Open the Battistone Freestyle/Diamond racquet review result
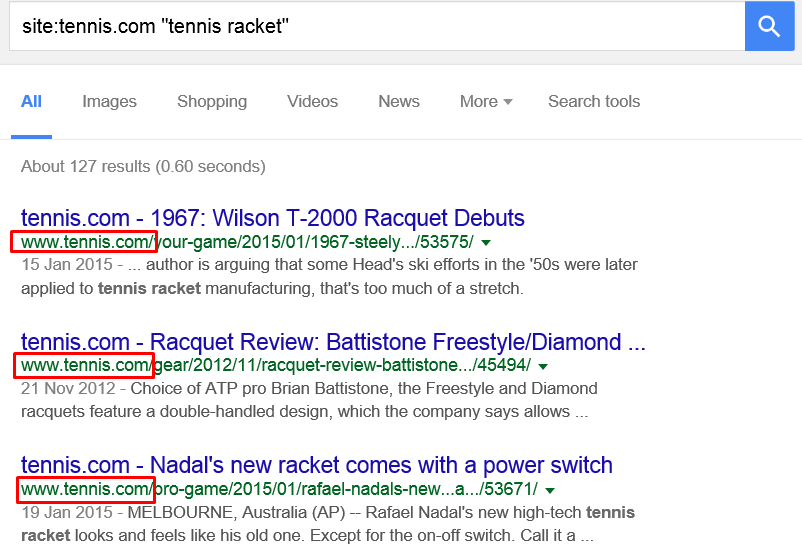This screenshot has width=802, height=553. [333, 342]
